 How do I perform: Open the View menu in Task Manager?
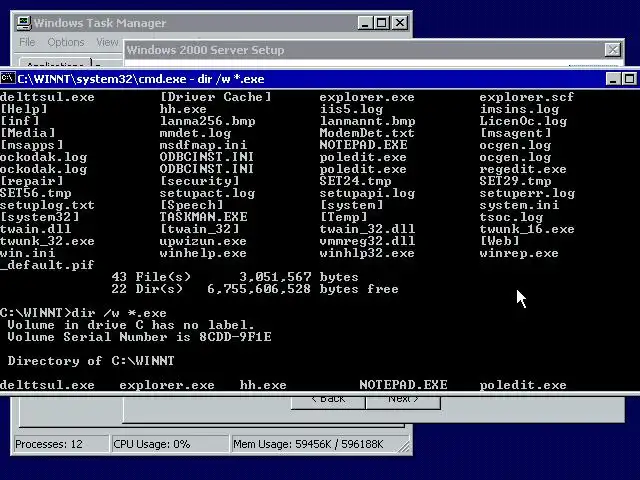coord(107,42)
